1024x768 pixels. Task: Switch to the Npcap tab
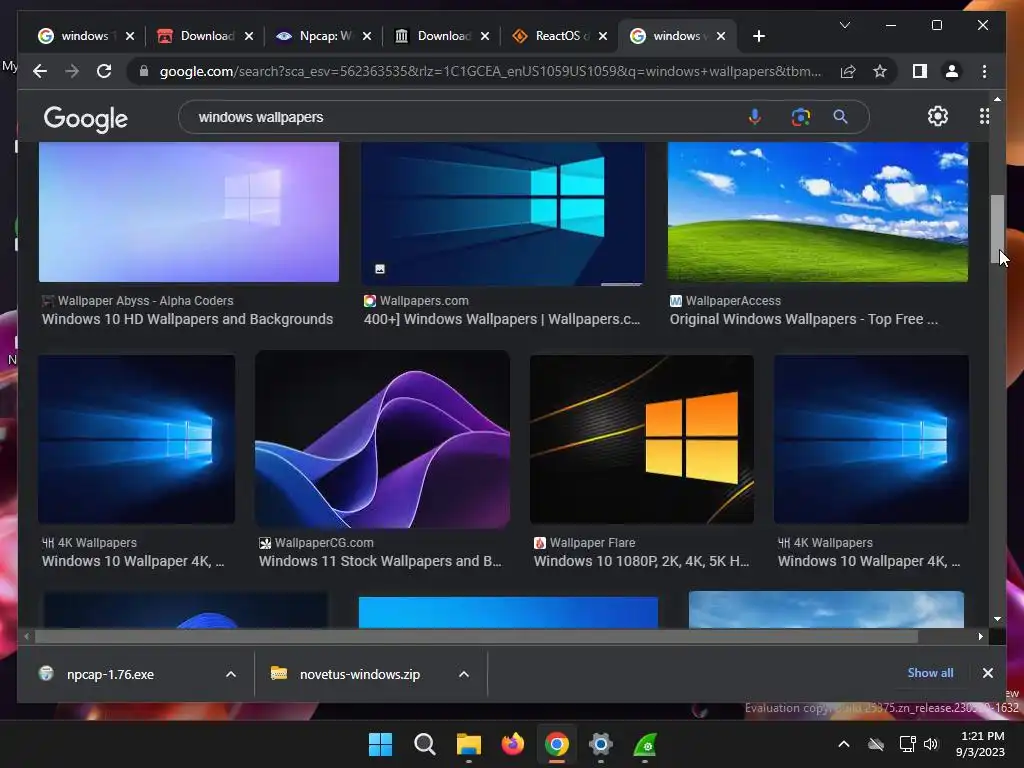[x=324, y=36]
